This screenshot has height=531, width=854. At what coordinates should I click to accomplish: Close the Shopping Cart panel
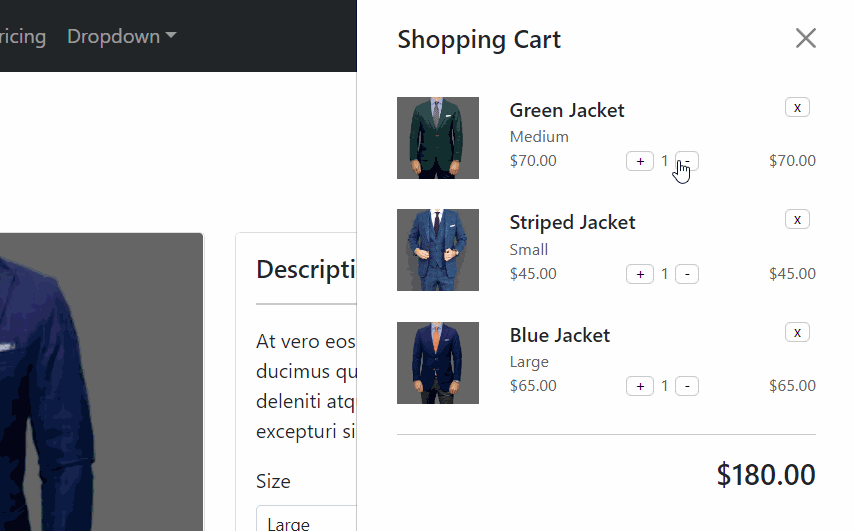tap(806, 39)
